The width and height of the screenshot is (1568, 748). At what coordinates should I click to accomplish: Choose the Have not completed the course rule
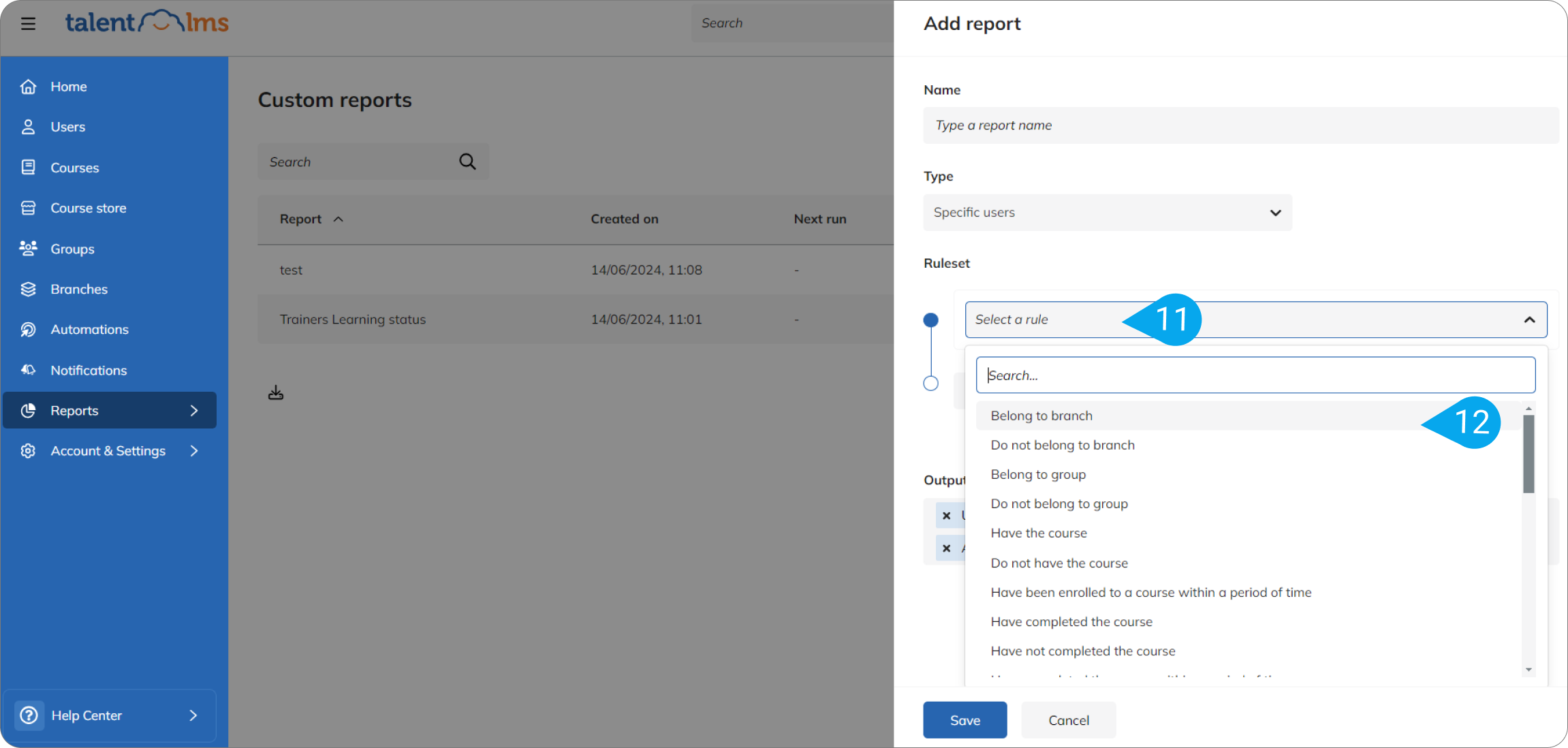pos(1248,651)
